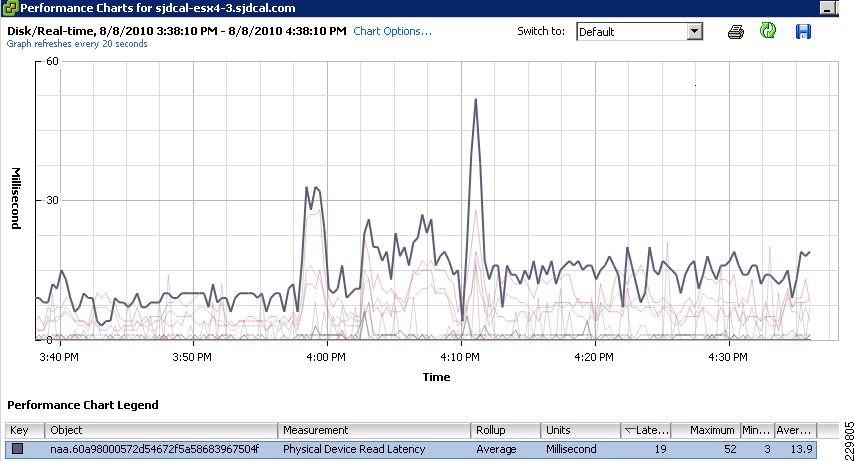Click the Min... column header
This screenshot has width=854, height=461.
click(758, 430)
